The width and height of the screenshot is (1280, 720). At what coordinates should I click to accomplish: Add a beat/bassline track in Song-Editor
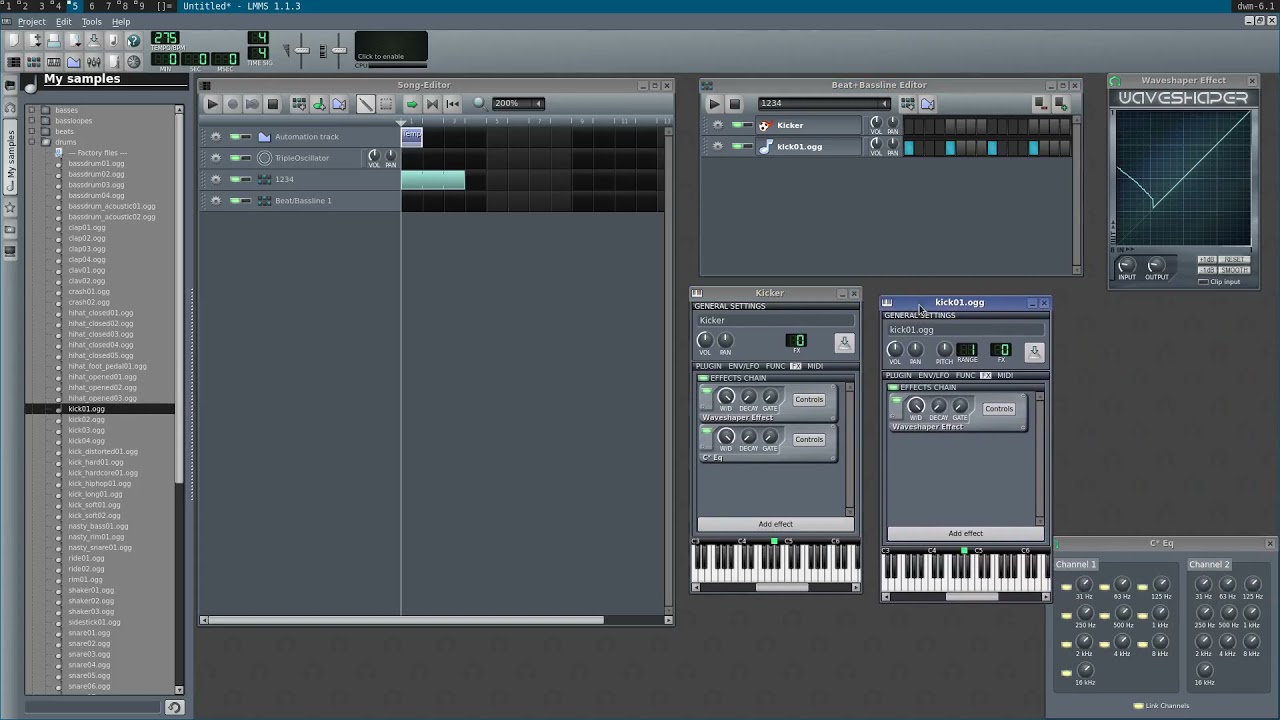tap(299, 103)
